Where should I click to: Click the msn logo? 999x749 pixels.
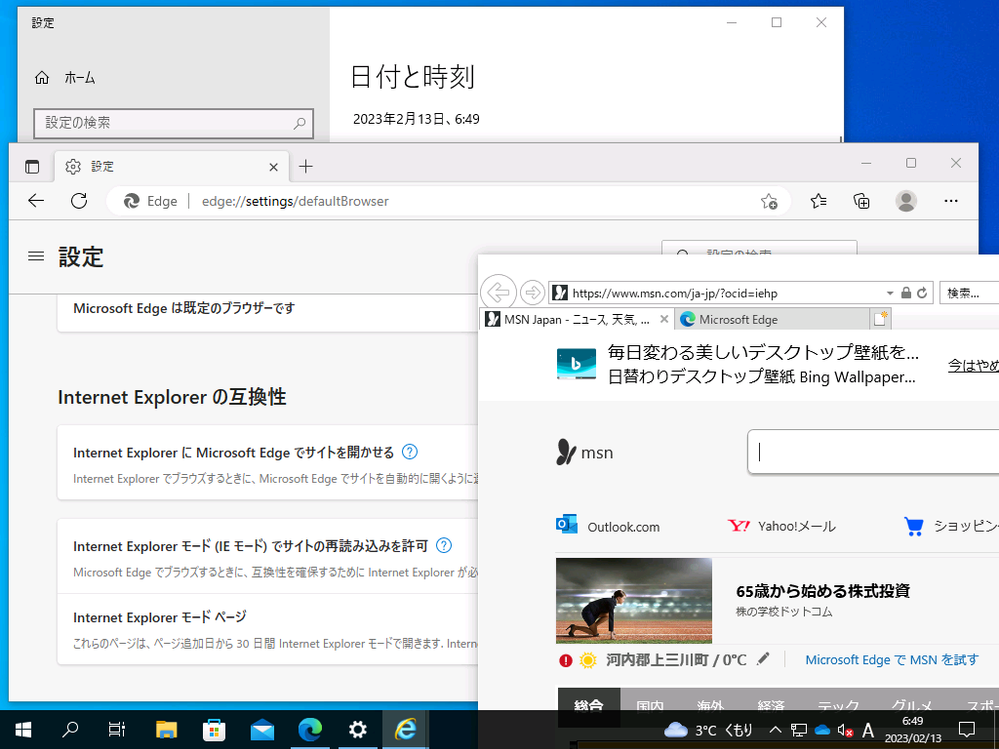tap(584, 452)
